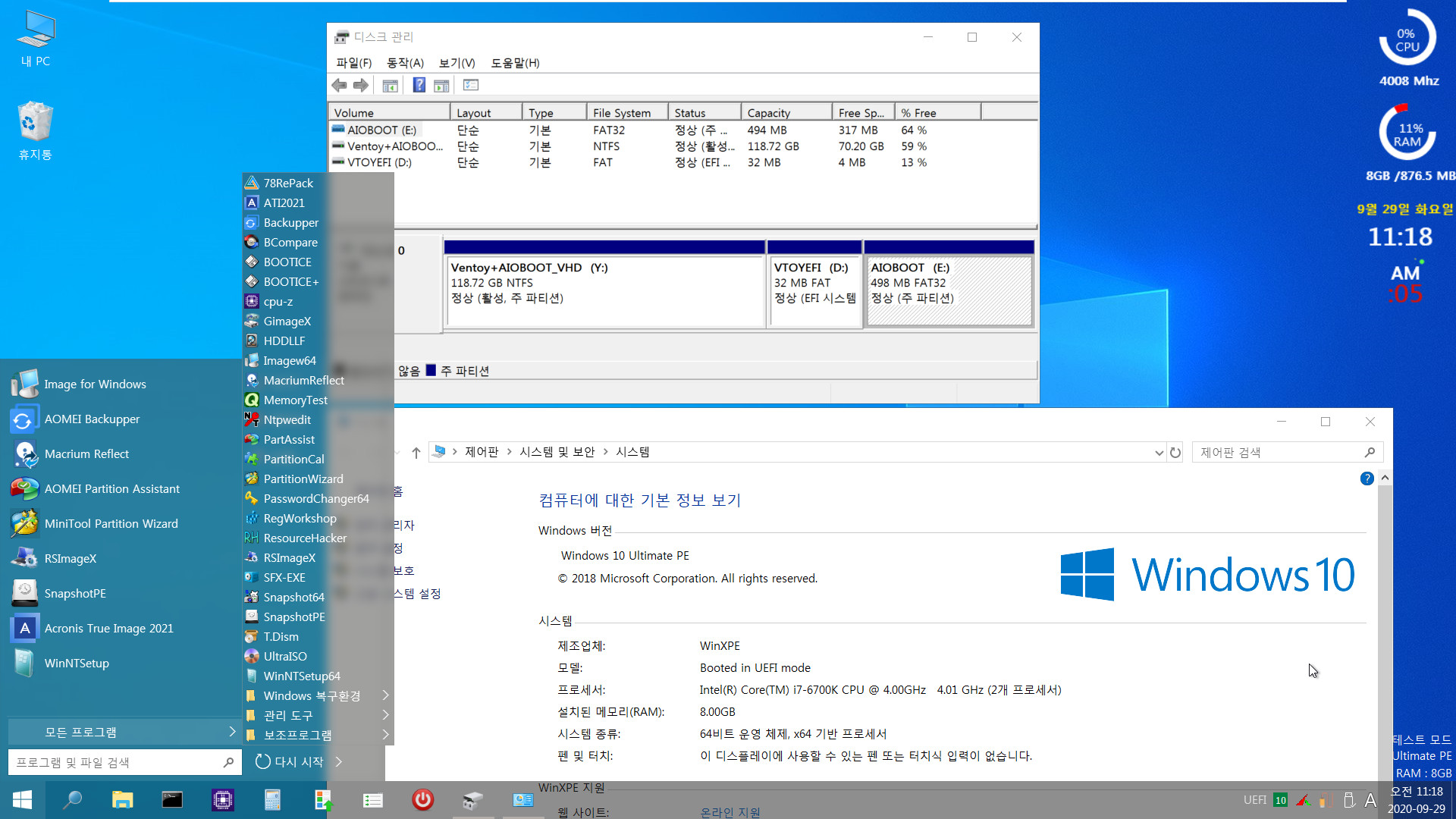Click the System window vertical scrollbar up arrow
Viewport: 1456px width, 819px height.
point(1385,478)
